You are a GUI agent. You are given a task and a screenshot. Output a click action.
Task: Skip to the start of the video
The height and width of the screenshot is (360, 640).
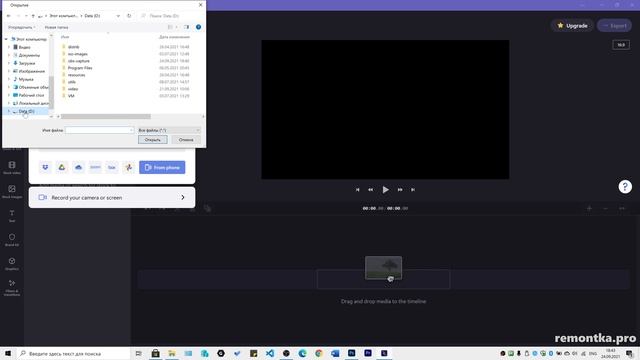click(x=358, y=190)
